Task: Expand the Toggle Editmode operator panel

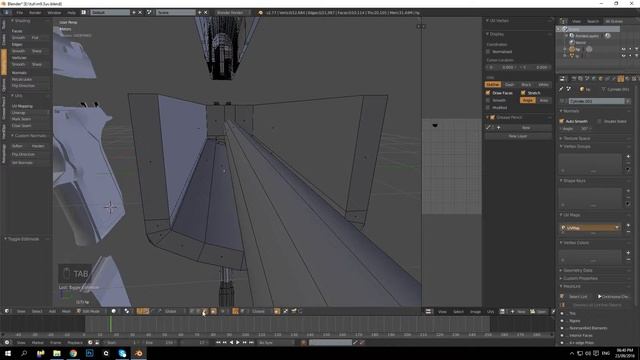Action: [24, 239]
